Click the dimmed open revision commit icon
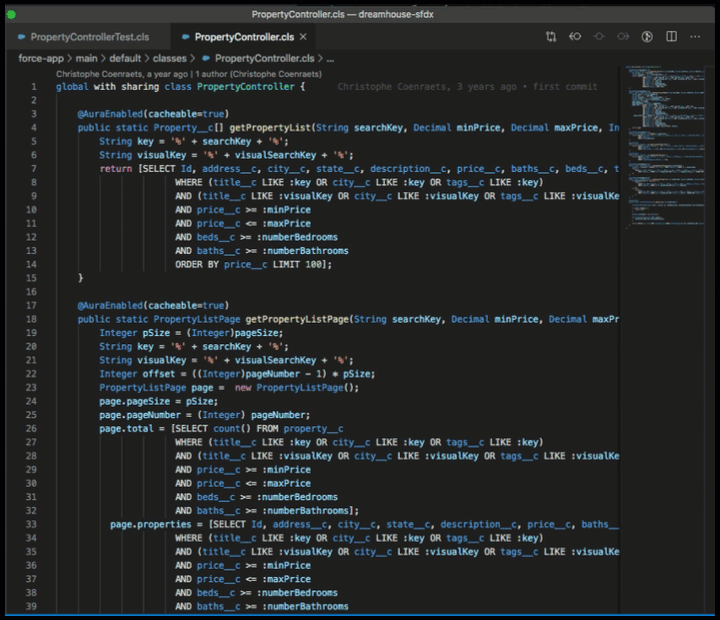Screen dimensions: 720x620 pos(599,36)
